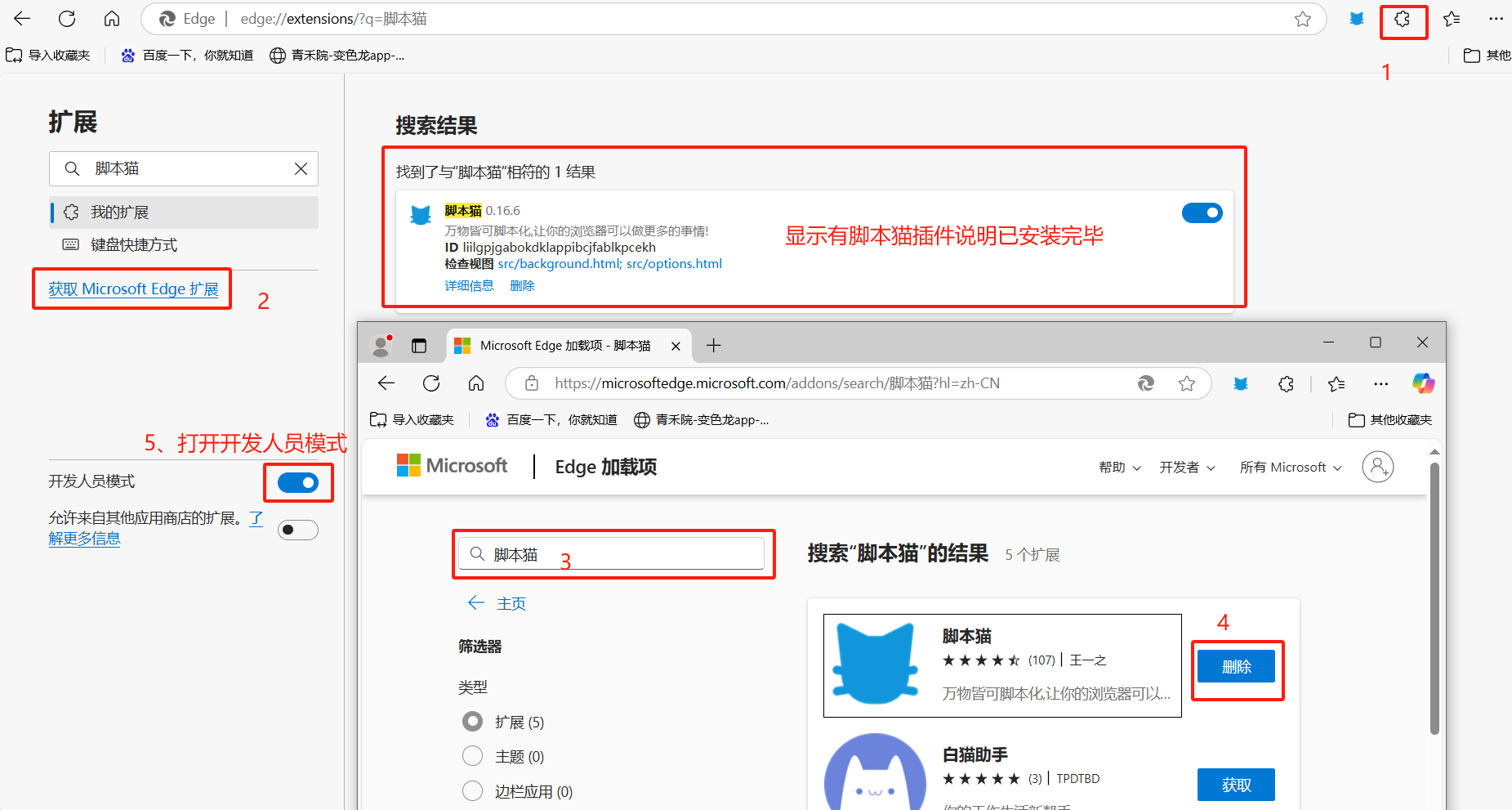
Task: Expand 帮助 dropdown menu
Action: (x=1120, y=468)
